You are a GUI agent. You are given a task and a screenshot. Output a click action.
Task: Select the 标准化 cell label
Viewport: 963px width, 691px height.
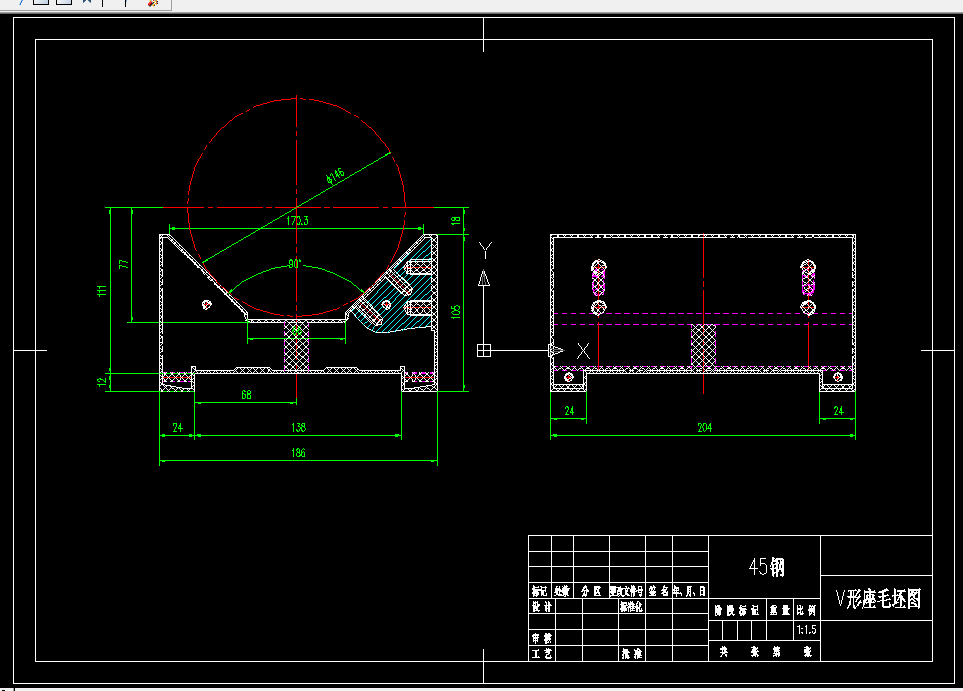coord(631,607)
